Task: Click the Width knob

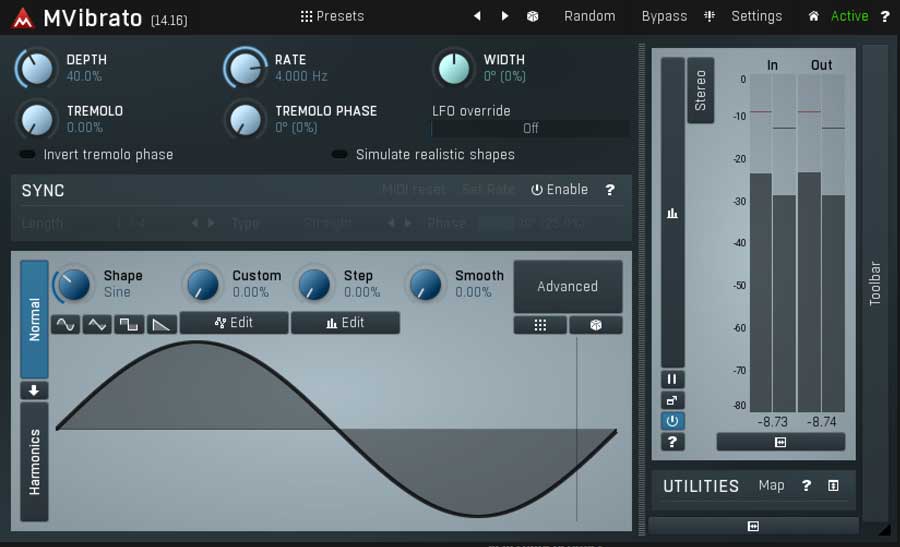Action: click(453, 68)
